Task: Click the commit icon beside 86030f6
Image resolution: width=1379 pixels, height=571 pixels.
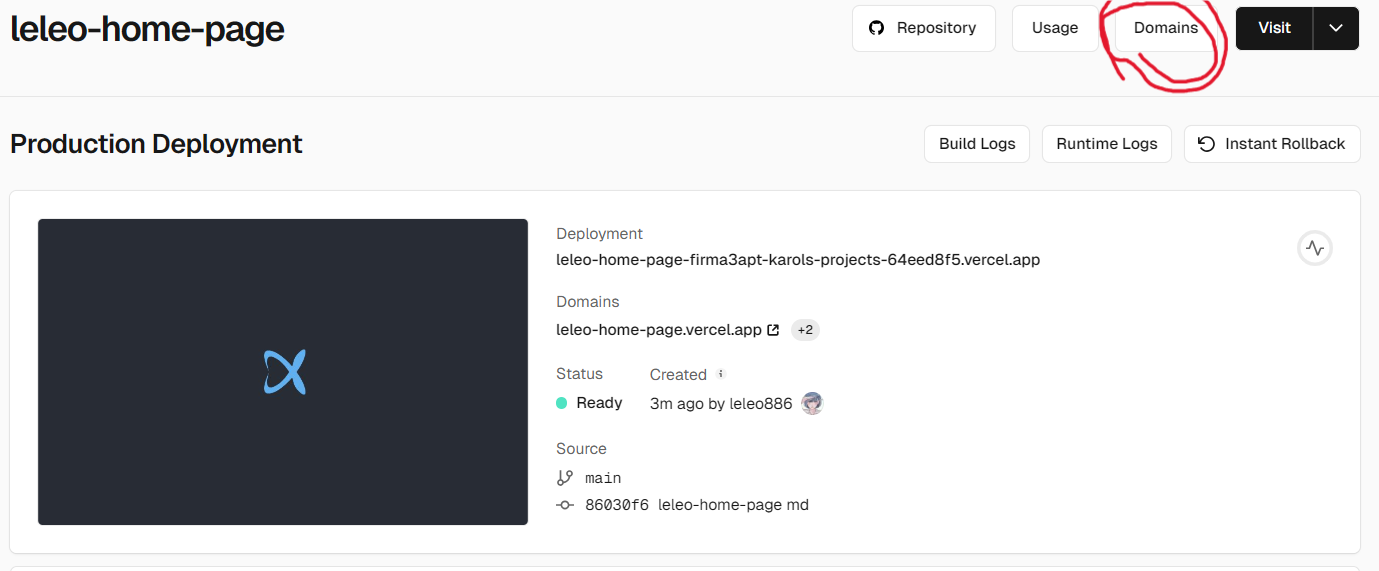Action: (565, 505)
